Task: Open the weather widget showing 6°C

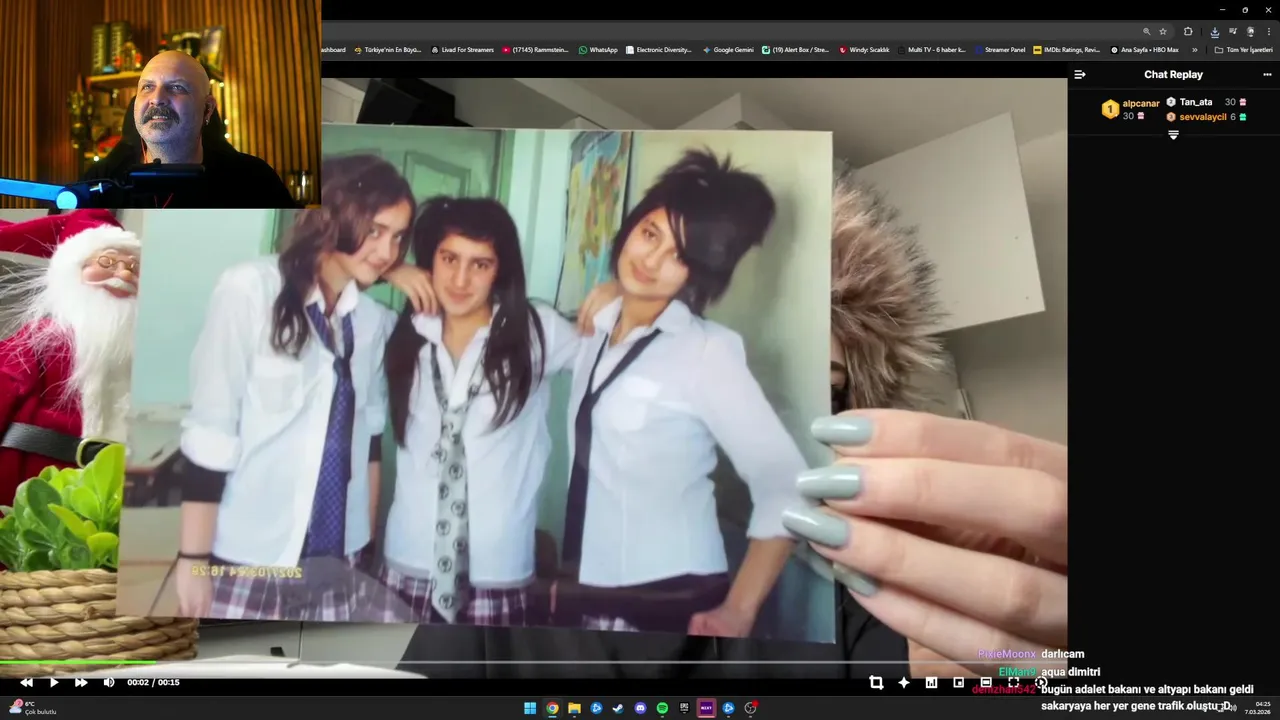Action: point(33,708)
